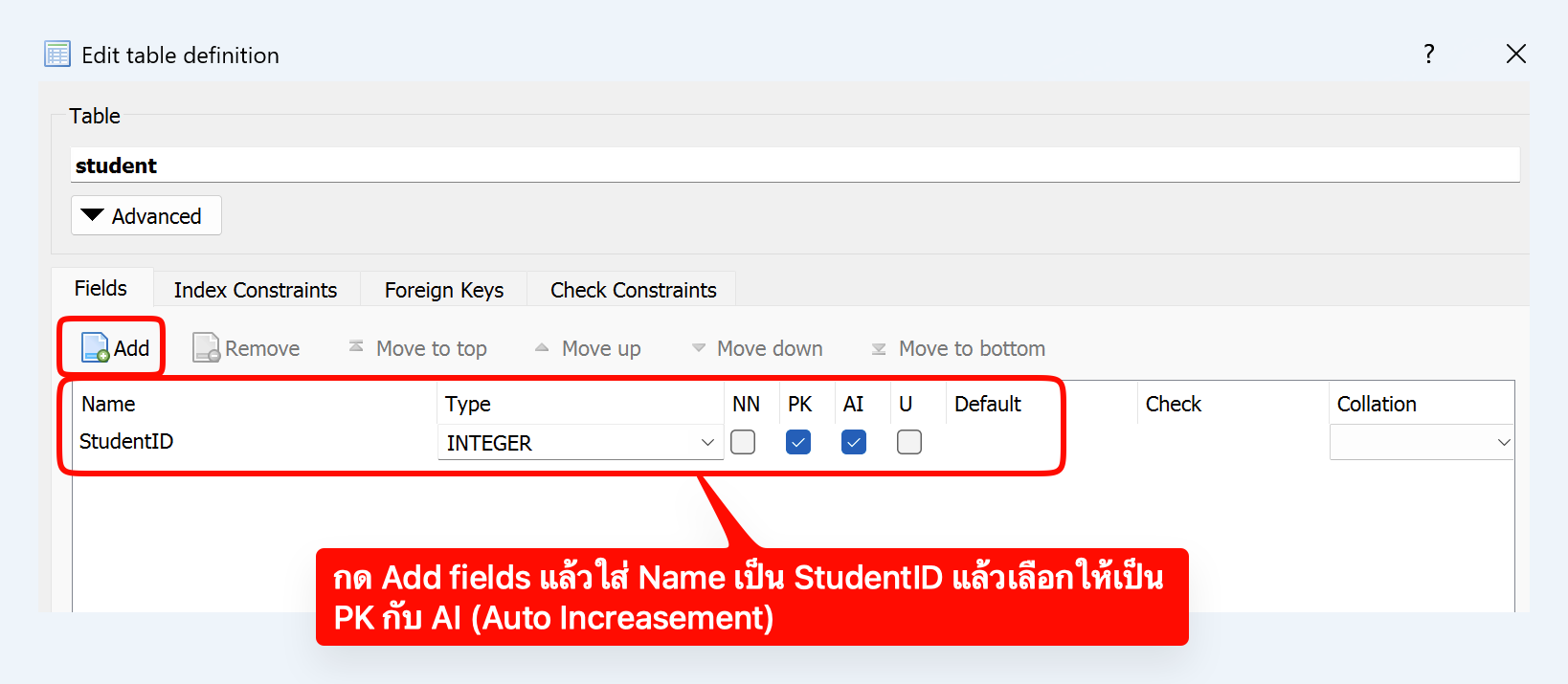Screen dimensions: 1568x684
Task: Click the Move down arrow icon
Action: coord(699,348)
